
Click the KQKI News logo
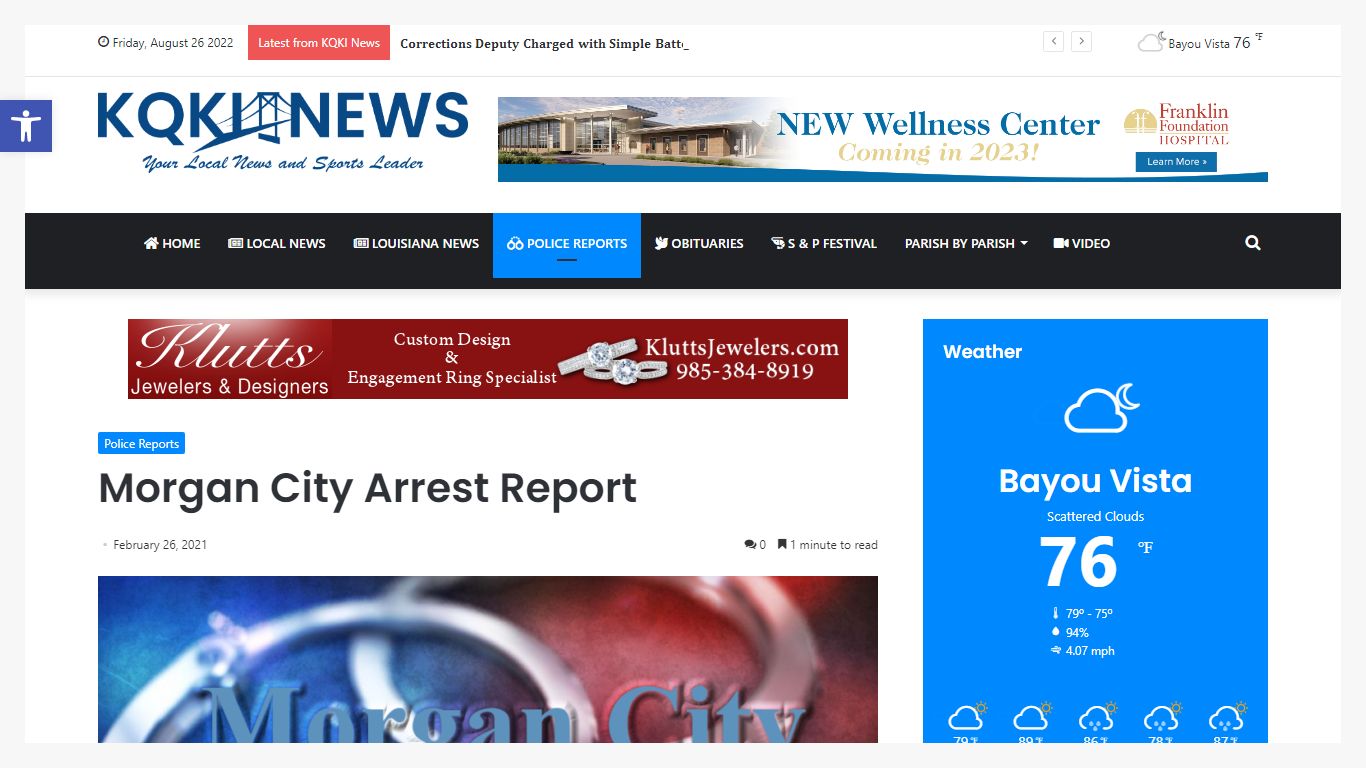(283, 132)
